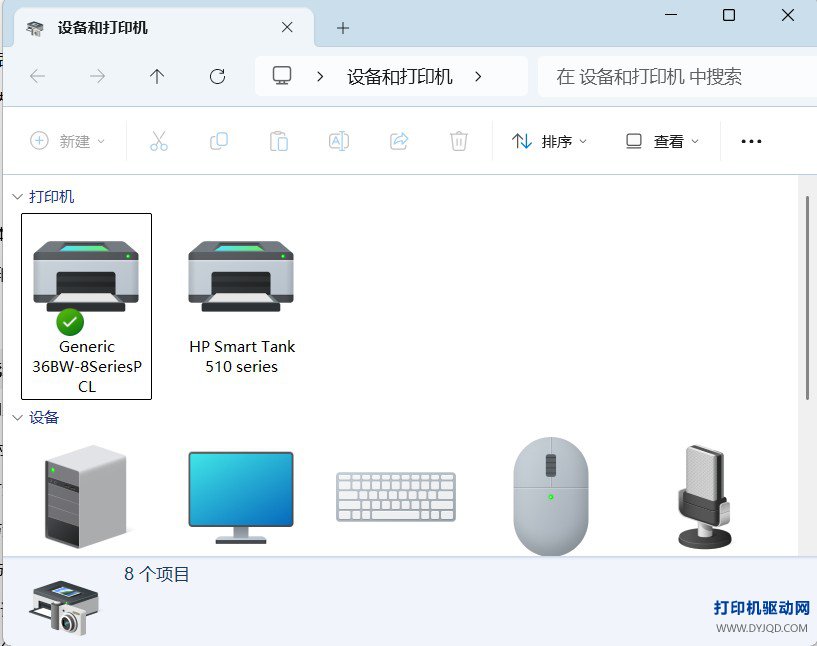Image resolution: width=817 pixels, height=646 pixels.
Task: Click the vertical scrollbar thumb
Action: point(807,298)
